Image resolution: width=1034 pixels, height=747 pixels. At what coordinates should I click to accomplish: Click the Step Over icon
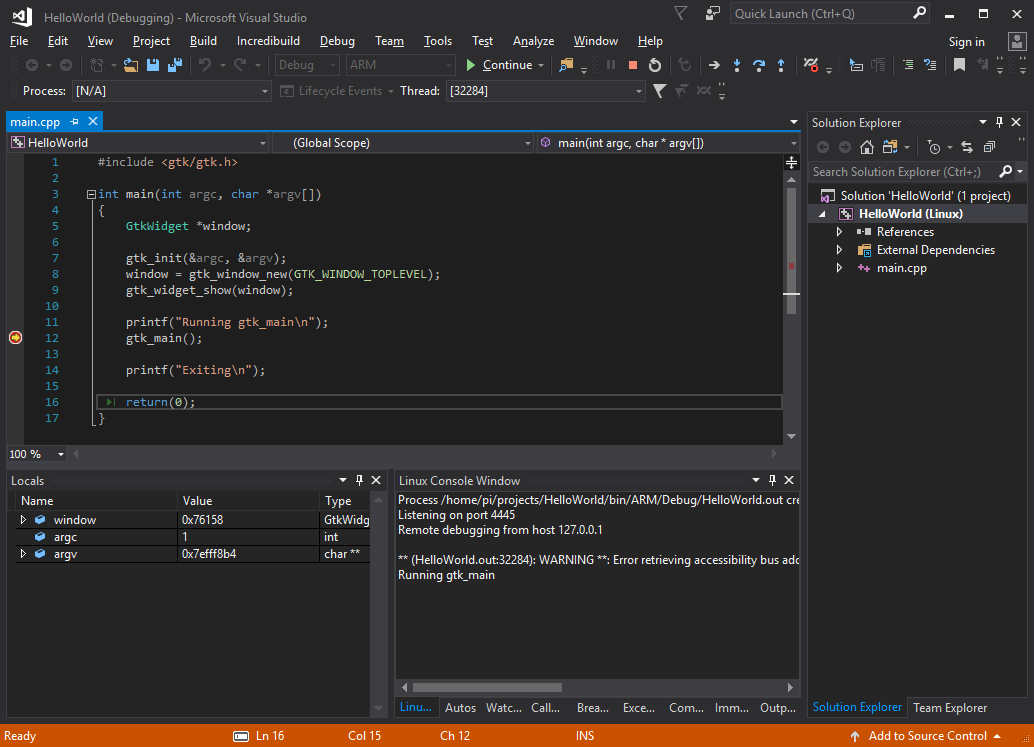pos(758,65)
